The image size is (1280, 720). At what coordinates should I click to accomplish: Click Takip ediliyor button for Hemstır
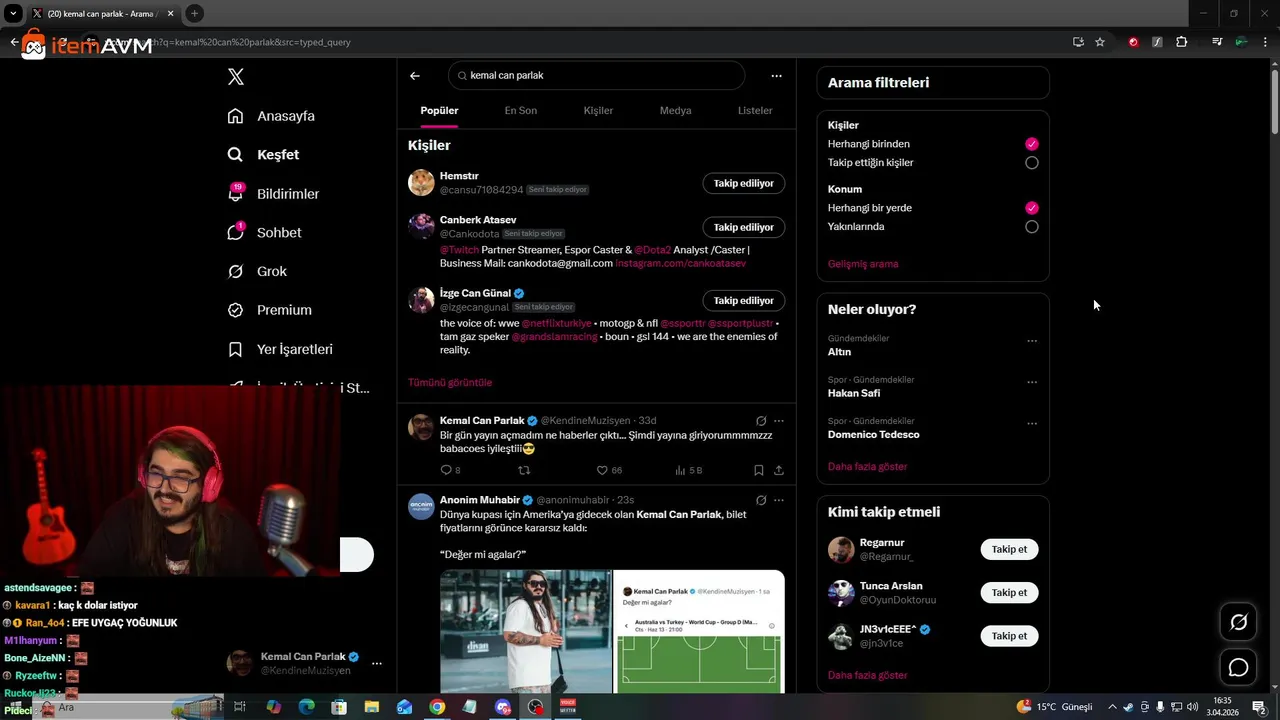(744, 183)
